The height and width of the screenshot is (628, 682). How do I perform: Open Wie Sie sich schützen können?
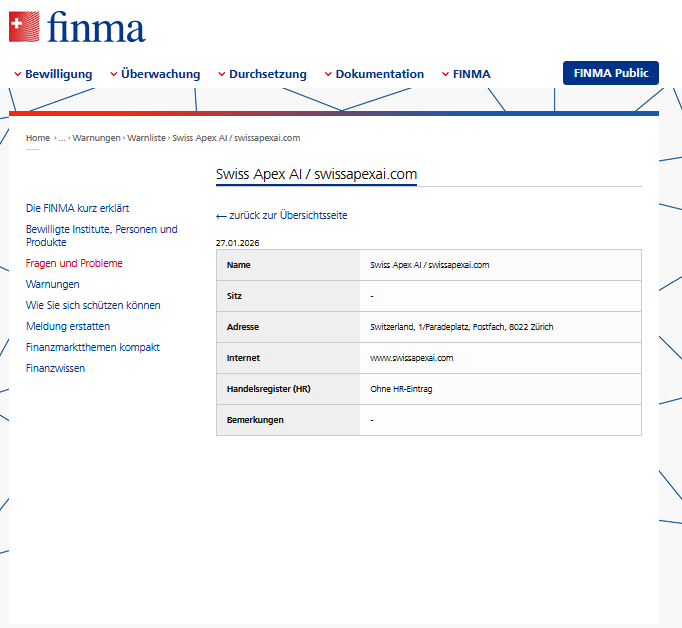click(93, 305)
